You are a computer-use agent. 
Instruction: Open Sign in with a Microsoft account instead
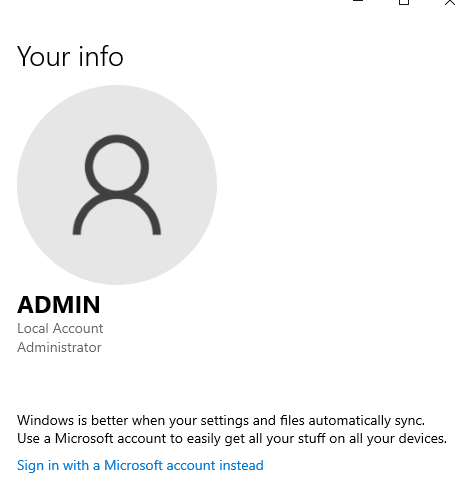click(140, 465)
